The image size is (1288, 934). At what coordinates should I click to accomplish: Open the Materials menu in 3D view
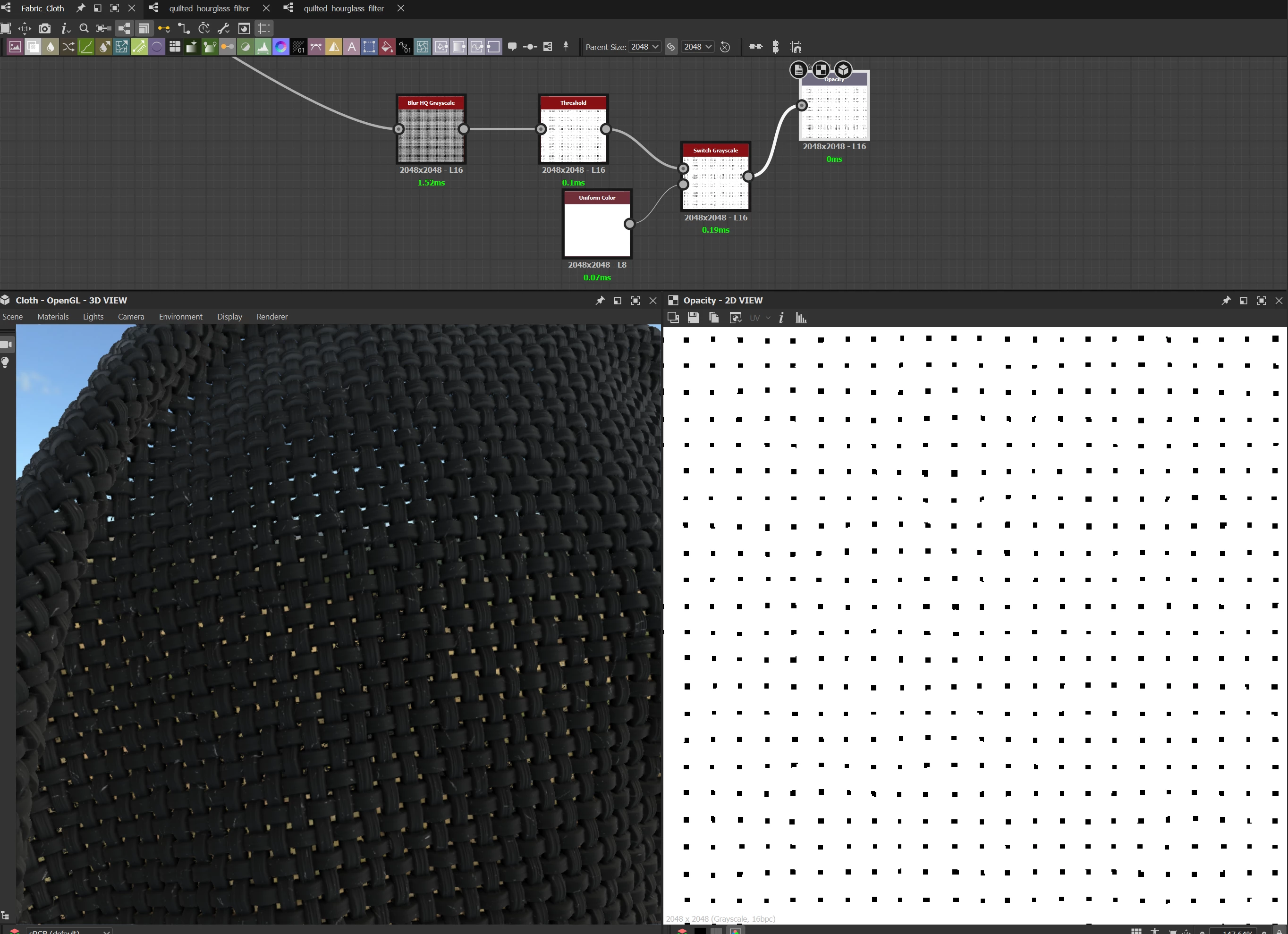53,317
